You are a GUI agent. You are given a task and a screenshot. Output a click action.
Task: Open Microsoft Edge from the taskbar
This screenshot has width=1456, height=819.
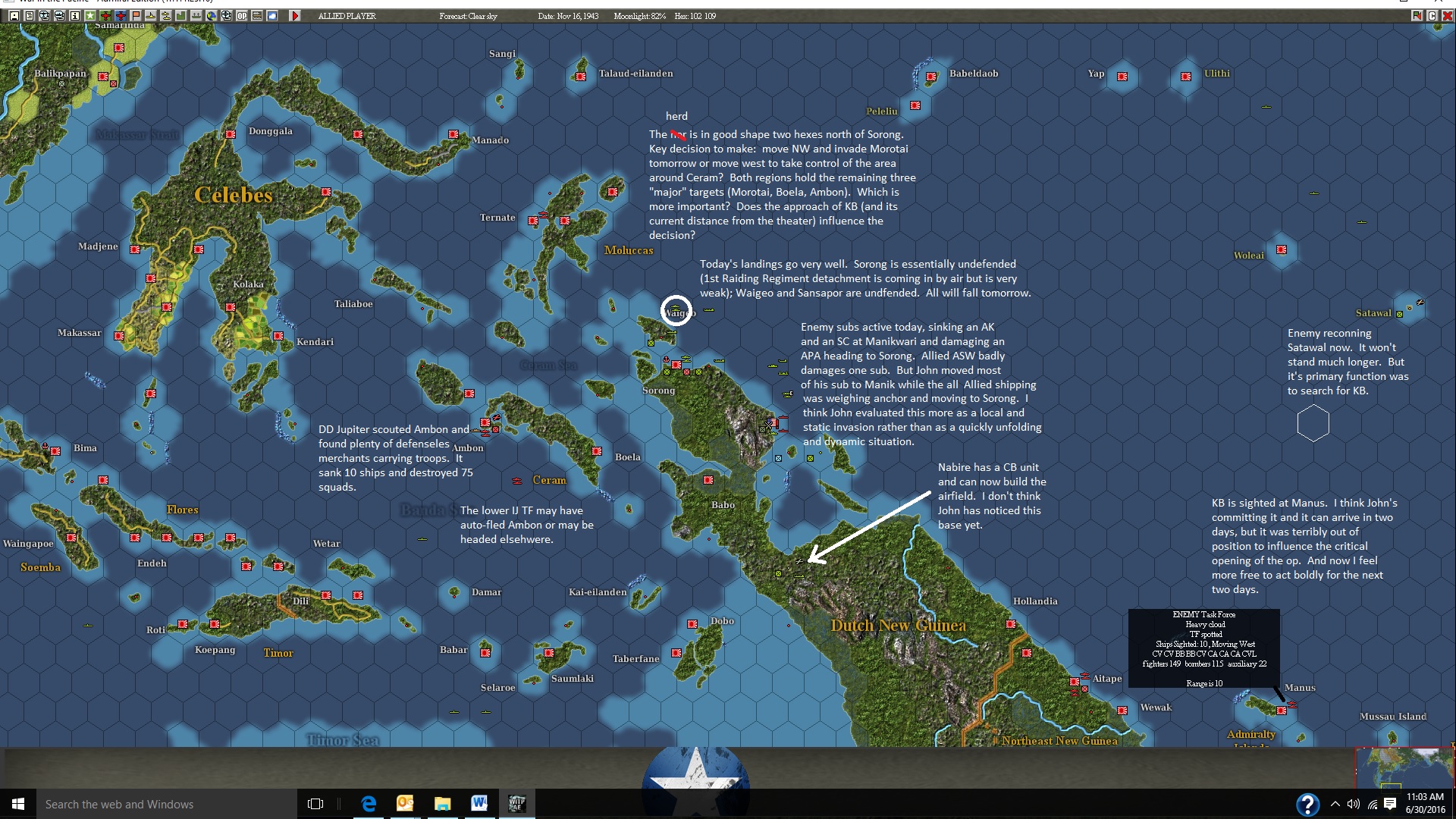(x=369, y=804)
